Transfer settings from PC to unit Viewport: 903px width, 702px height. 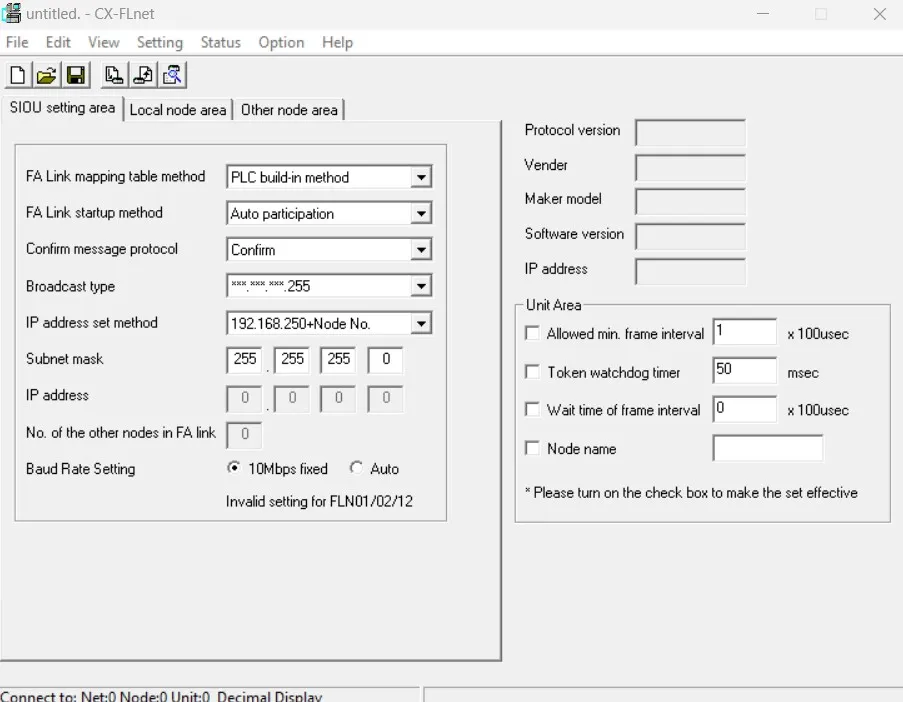[141, 74]
